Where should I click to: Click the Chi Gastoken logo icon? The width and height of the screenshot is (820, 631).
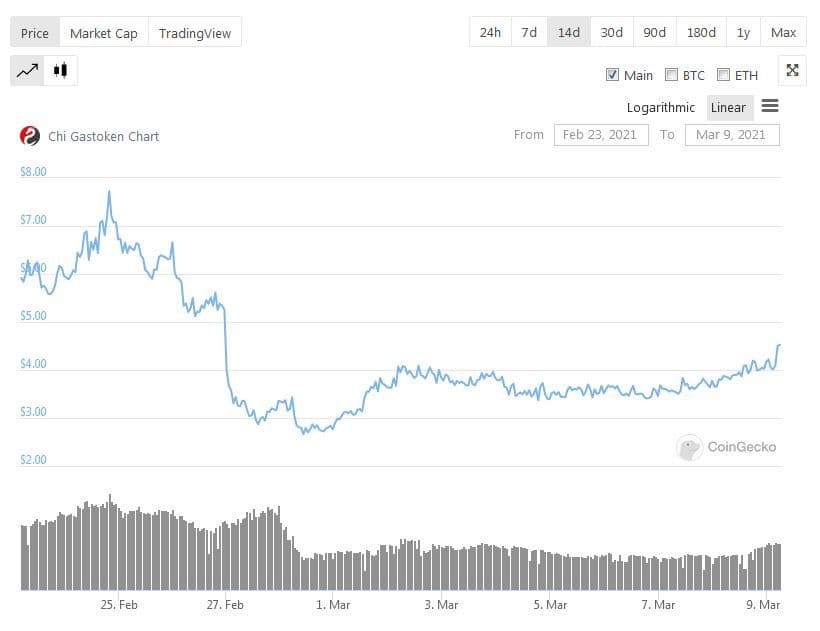[x=30, y=136]
